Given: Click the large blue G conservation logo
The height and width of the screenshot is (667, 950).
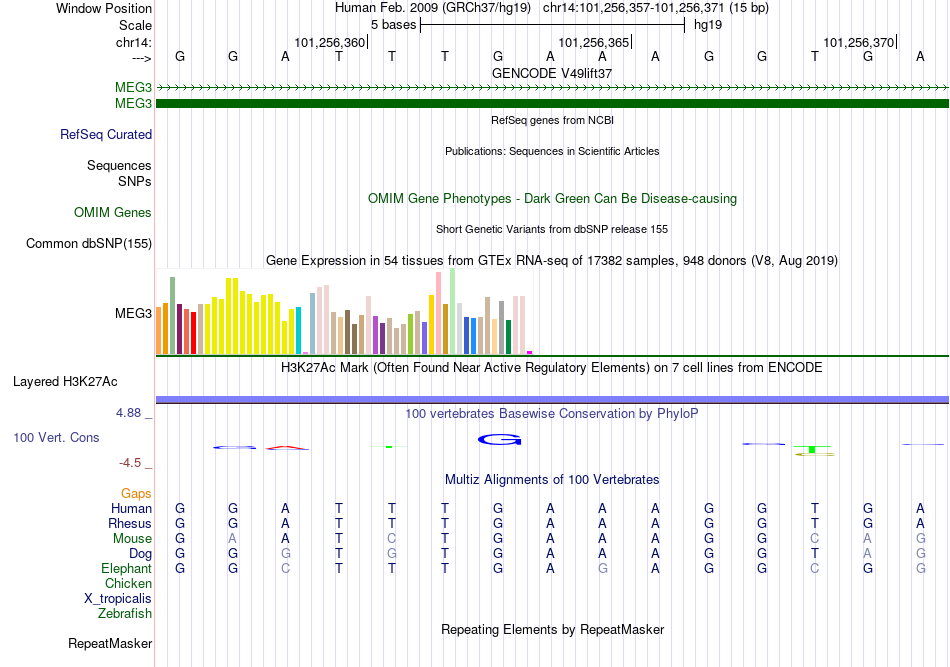Looking at the screenshot, I should pos(500,440).
